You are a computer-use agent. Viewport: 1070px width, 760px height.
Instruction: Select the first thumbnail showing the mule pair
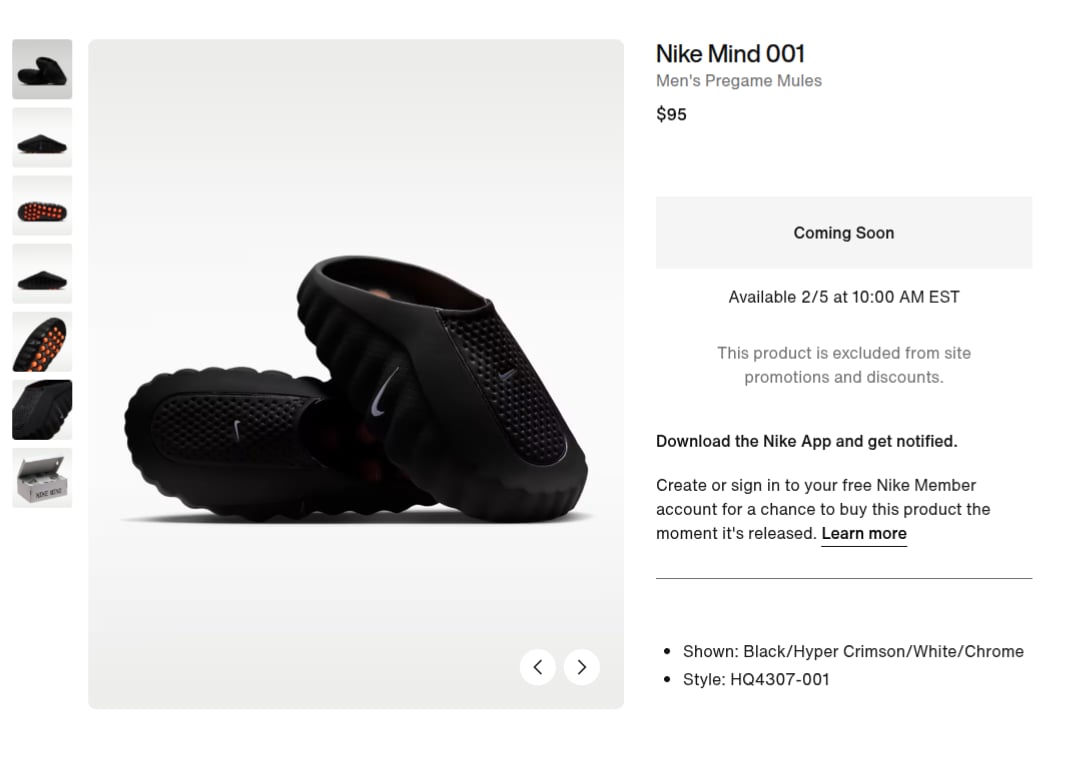(42, 69)
